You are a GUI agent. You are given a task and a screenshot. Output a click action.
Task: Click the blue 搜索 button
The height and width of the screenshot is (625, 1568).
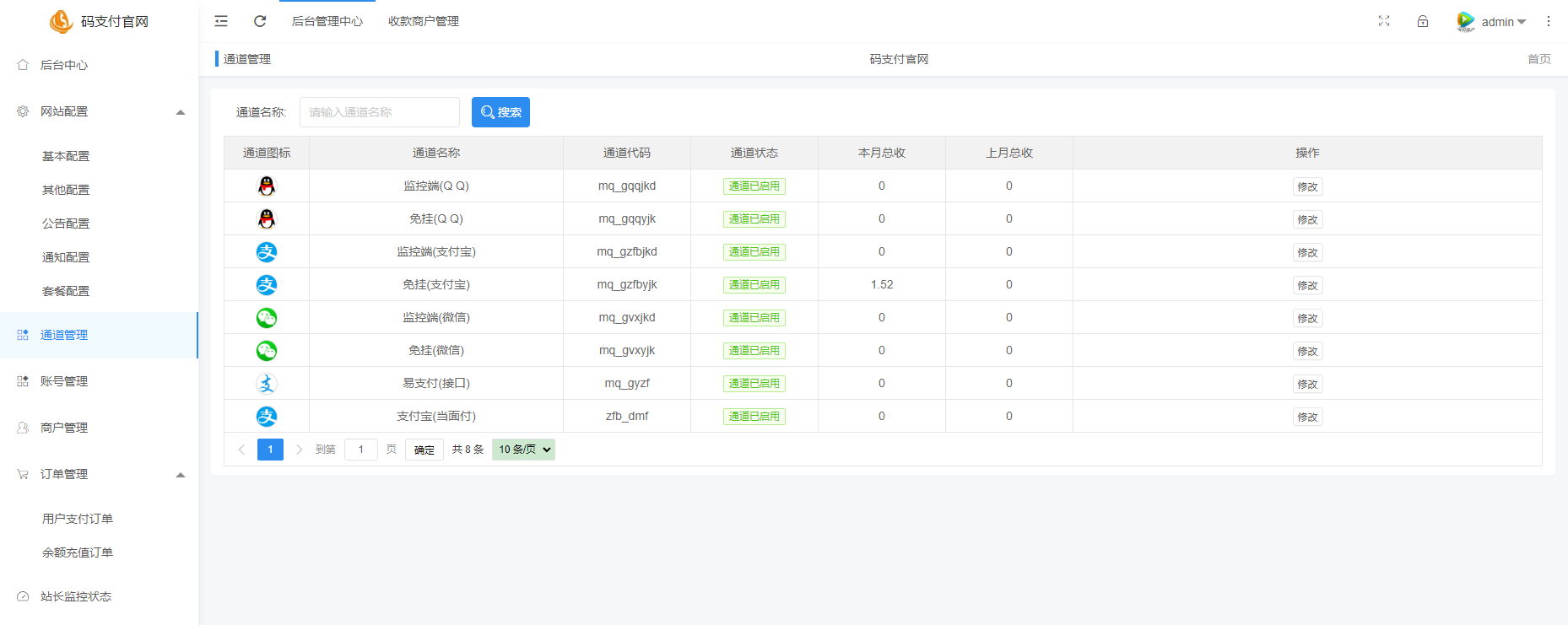pyautogui.click(x=500, y=112)
